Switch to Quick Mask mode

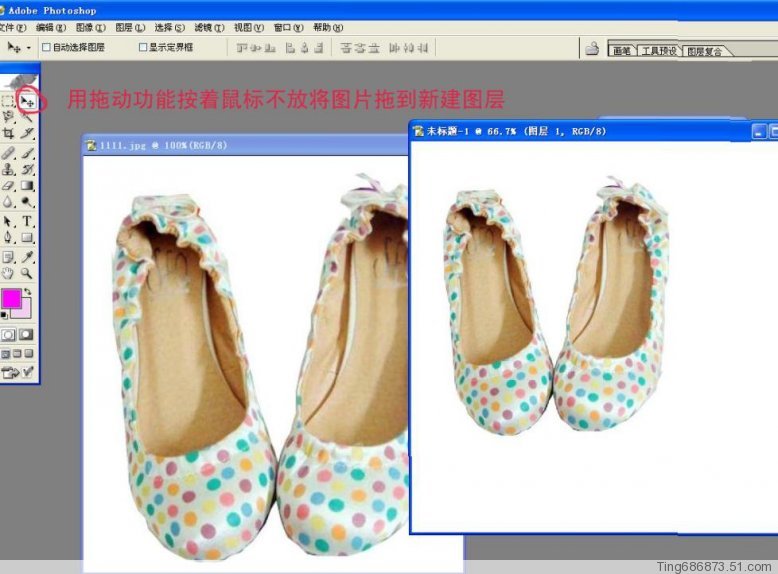click(26, 335)
